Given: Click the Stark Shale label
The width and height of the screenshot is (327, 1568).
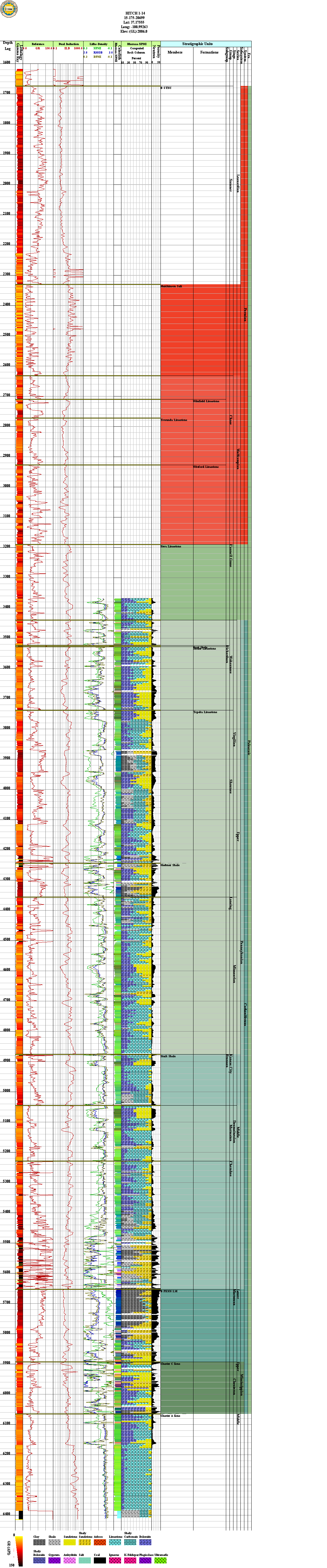Looking at the screenshot, I should pos(168,1056).
